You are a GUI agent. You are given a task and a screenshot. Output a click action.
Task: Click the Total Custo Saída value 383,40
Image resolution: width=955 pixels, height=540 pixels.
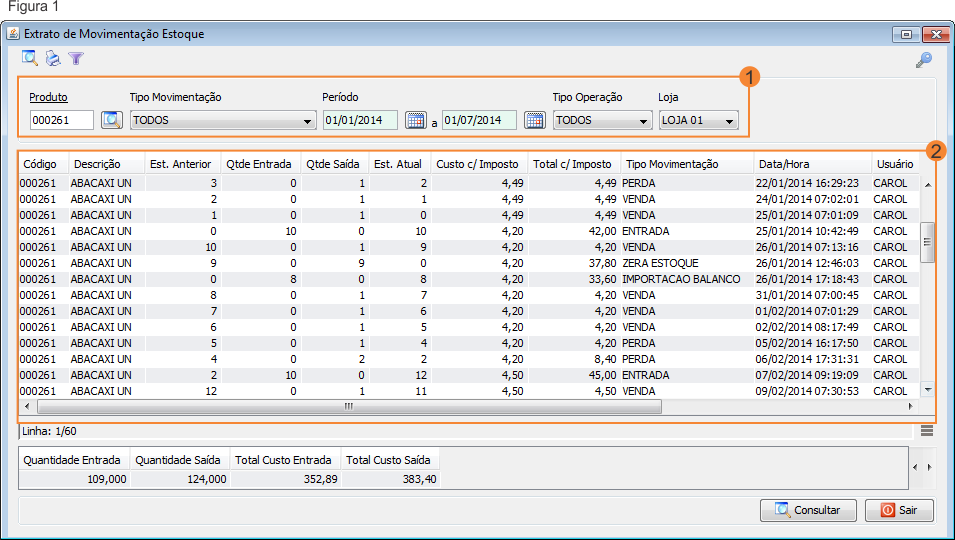coord(420,479)
